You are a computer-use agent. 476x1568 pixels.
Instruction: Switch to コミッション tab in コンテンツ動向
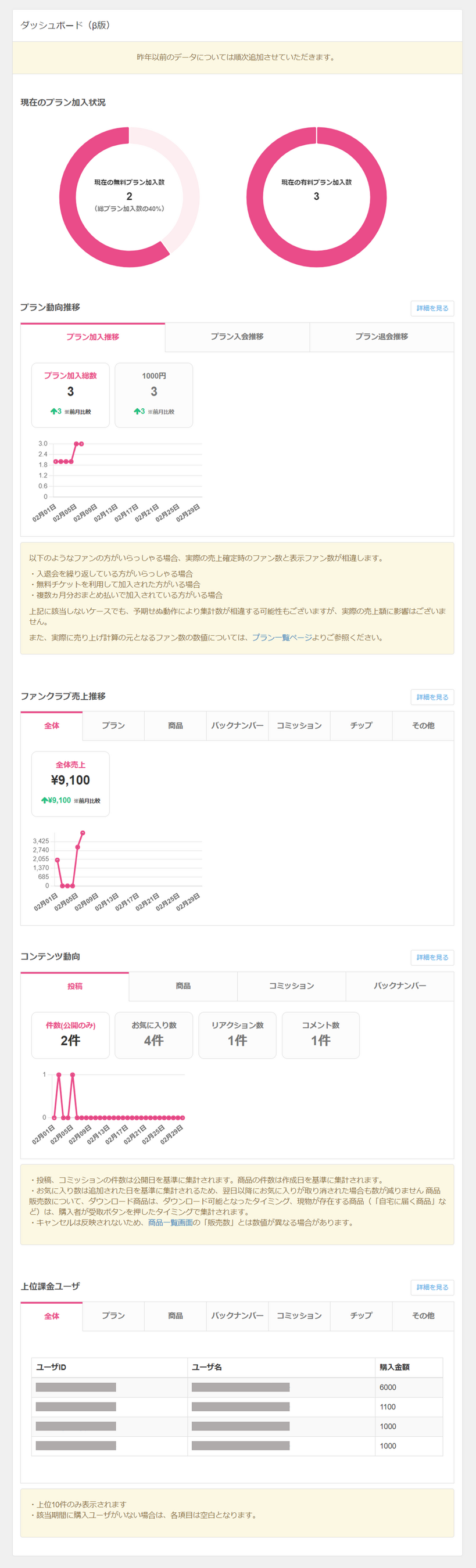291,986
